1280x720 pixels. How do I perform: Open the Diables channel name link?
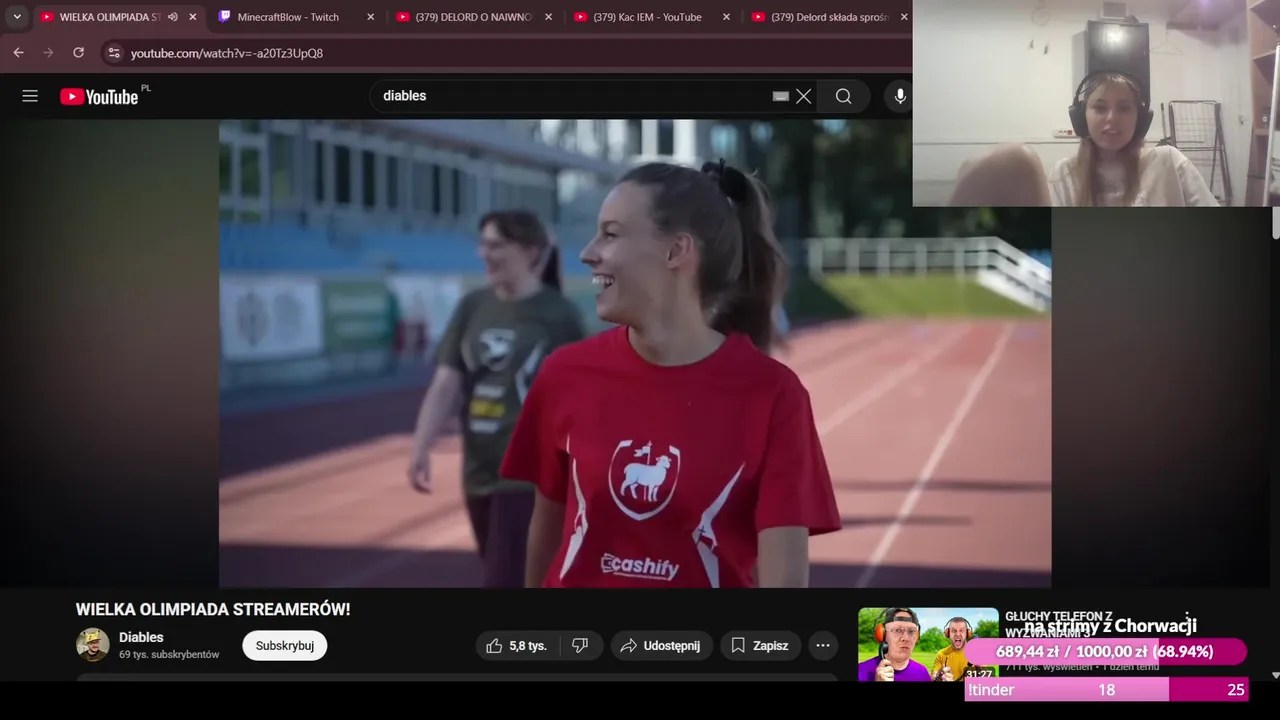[x=141, y=637]
